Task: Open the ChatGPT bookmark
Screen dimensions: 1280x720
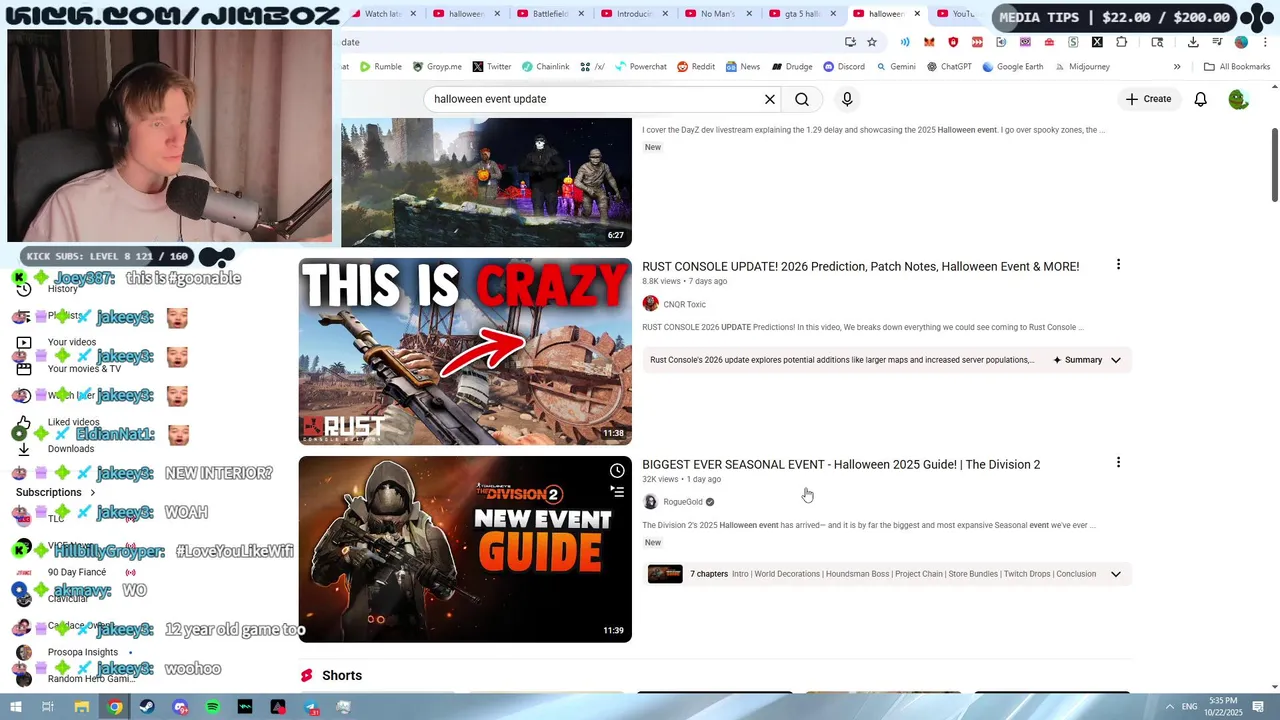Action: click(949, 67)
